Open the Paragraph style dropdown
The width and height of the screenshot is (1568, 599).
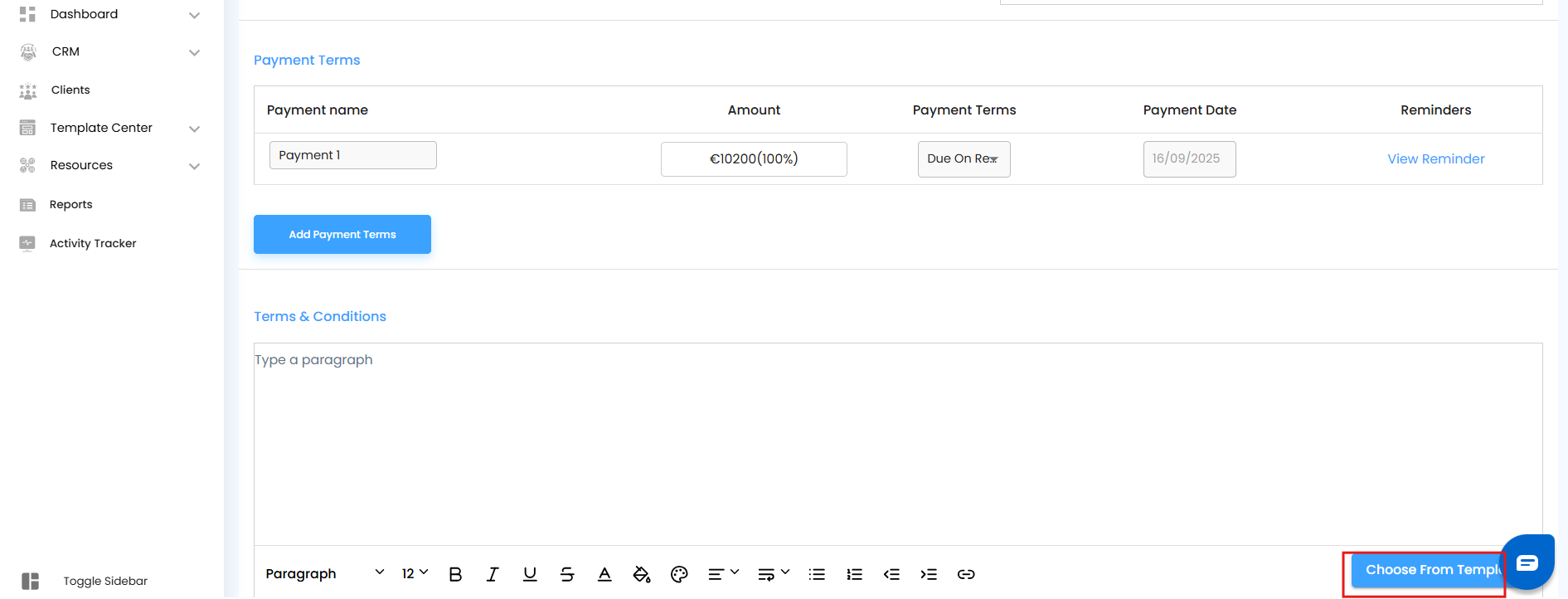click(x=324, y=573)
